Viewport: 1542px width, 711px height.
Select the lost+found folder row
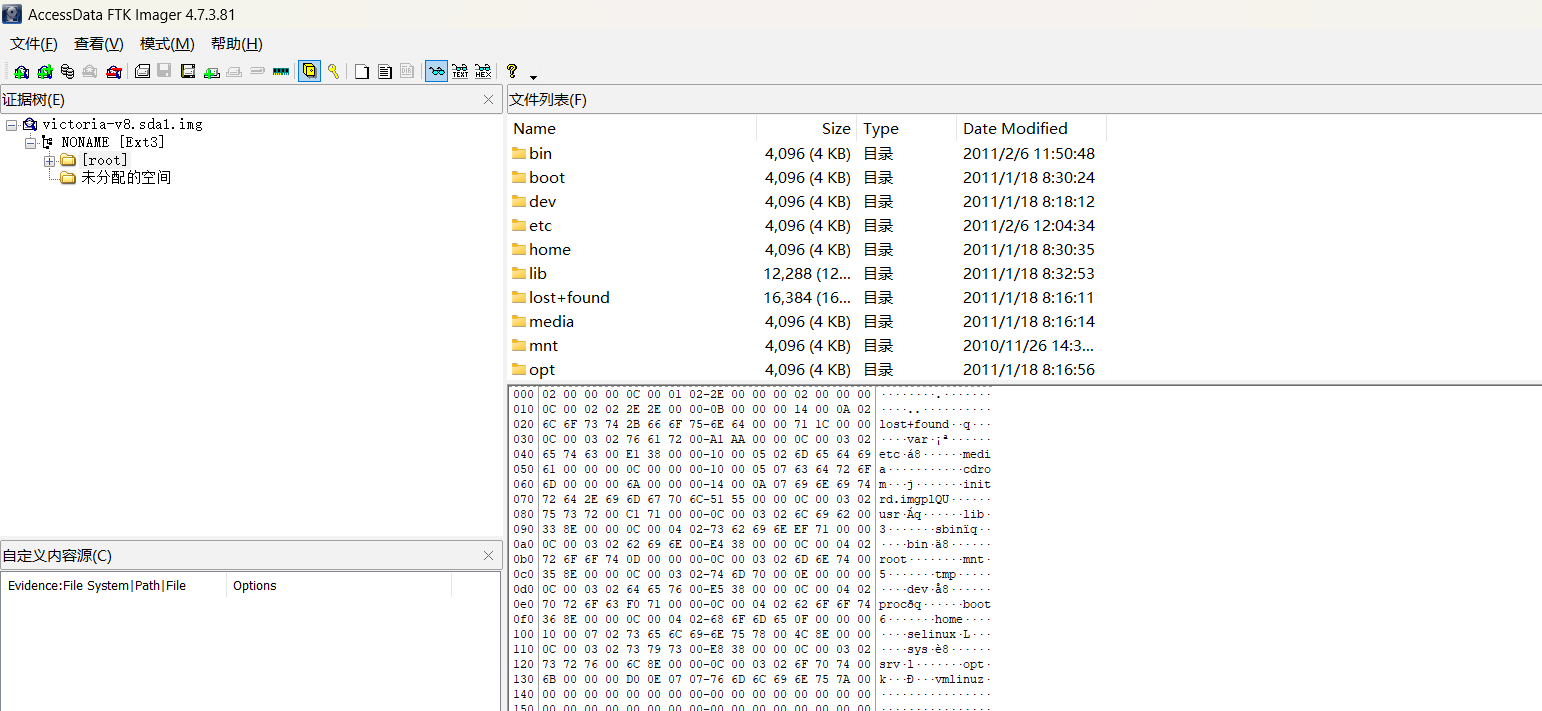[807, 298]
